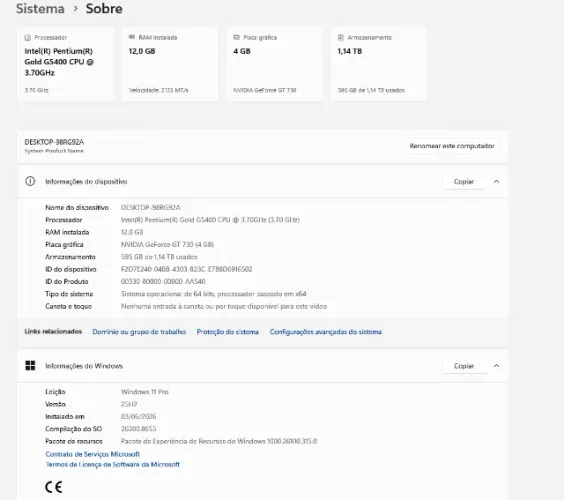Click the Placa gráfica card icon
564x500 pixels.
click(x=236, y=37)
